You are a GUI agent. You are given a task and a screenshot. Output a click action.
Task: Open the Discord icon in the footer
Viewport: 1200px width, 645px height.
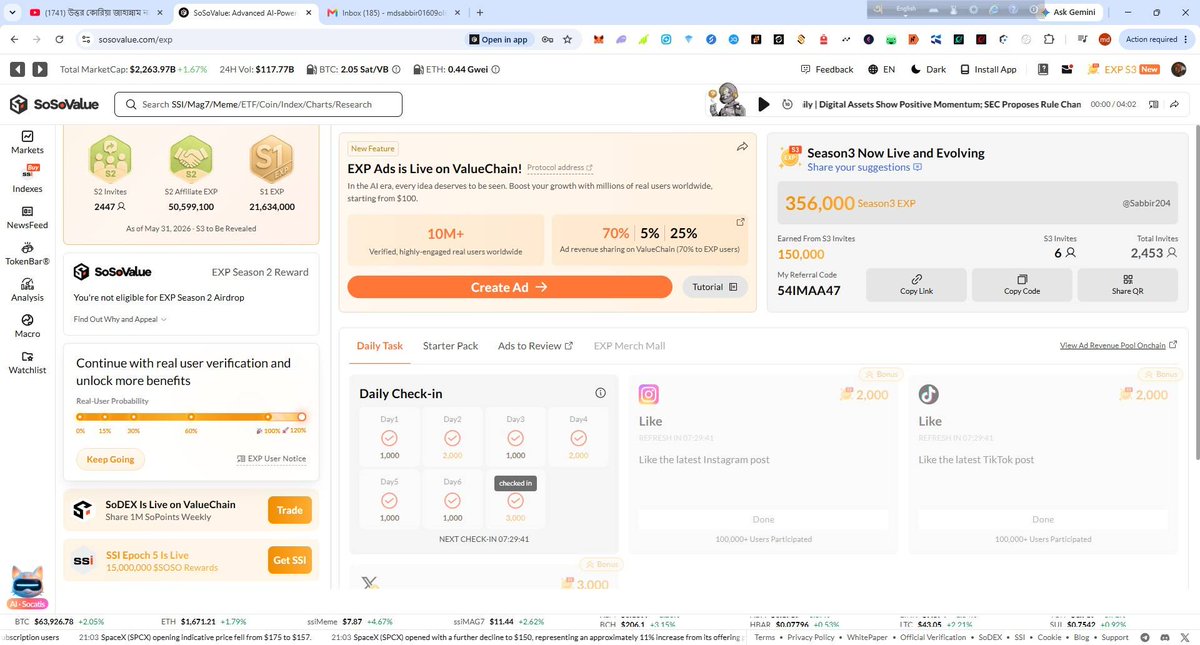[1165, 637]
